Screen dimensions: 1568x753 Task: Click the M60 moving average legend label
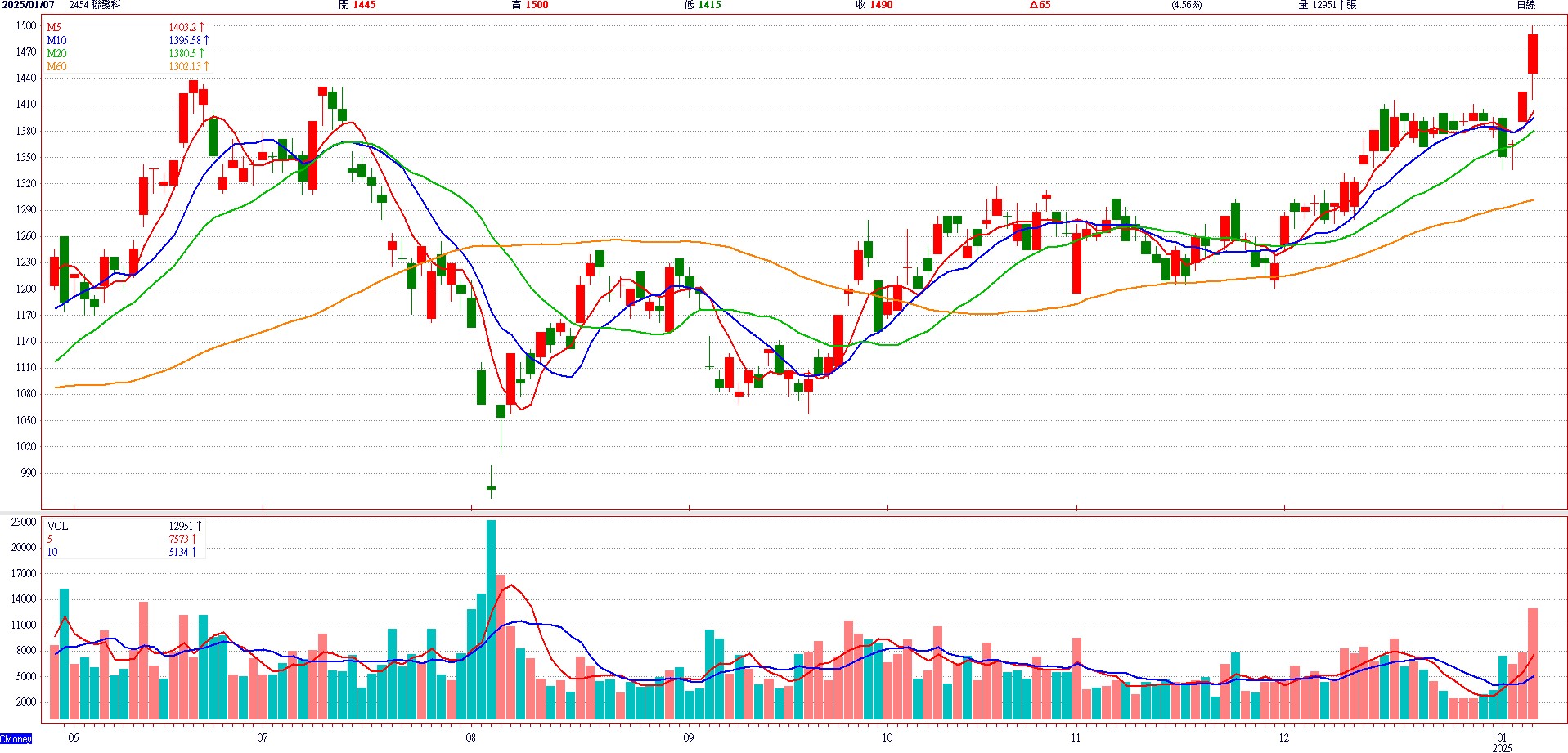click(x=56, y=66)
